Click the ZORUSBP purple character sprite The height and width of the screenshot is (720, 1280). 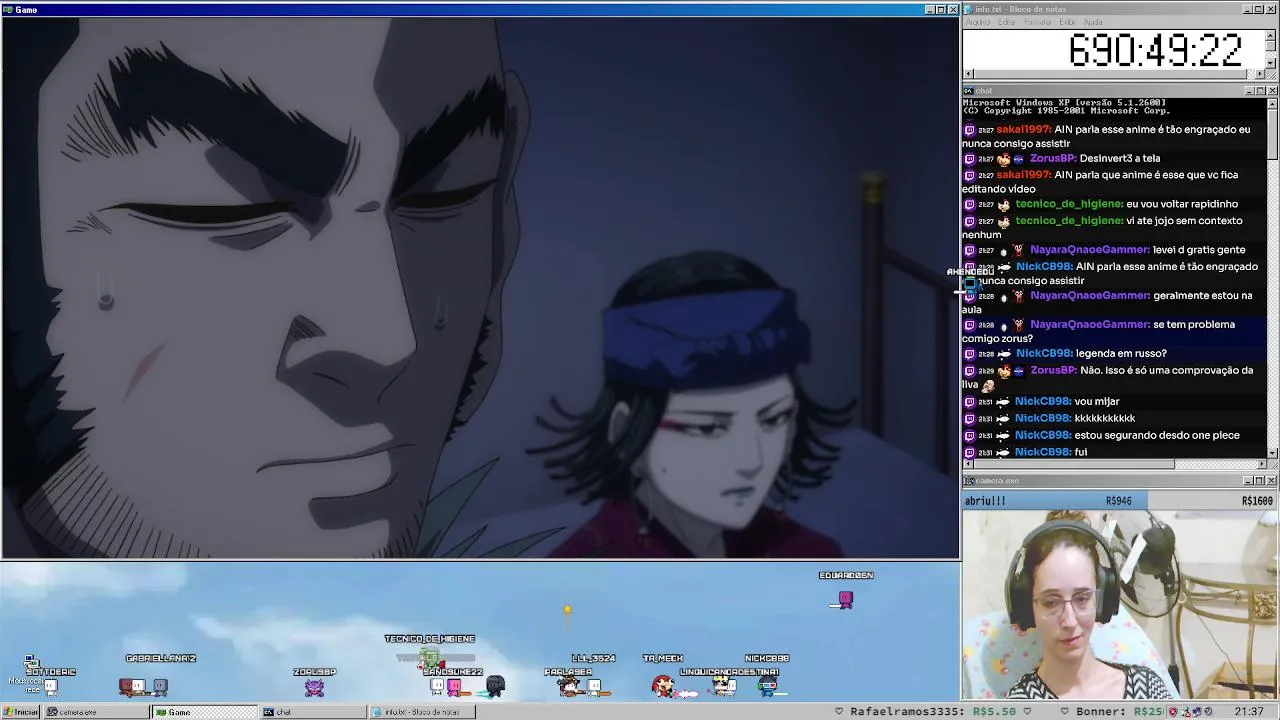(x=315, y=687)
